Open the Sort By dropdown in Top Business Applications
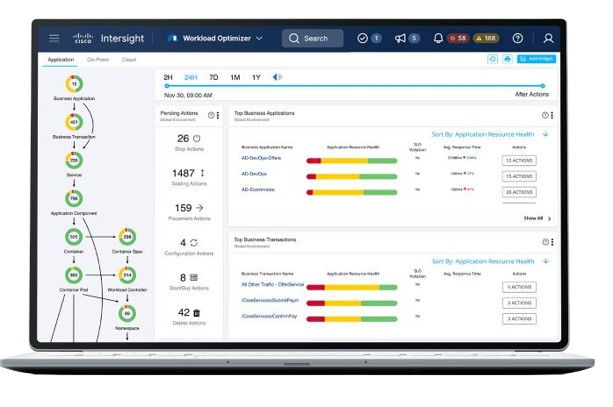Image resolution: width=613 pixels, height=407 pixels. [482, 134]
